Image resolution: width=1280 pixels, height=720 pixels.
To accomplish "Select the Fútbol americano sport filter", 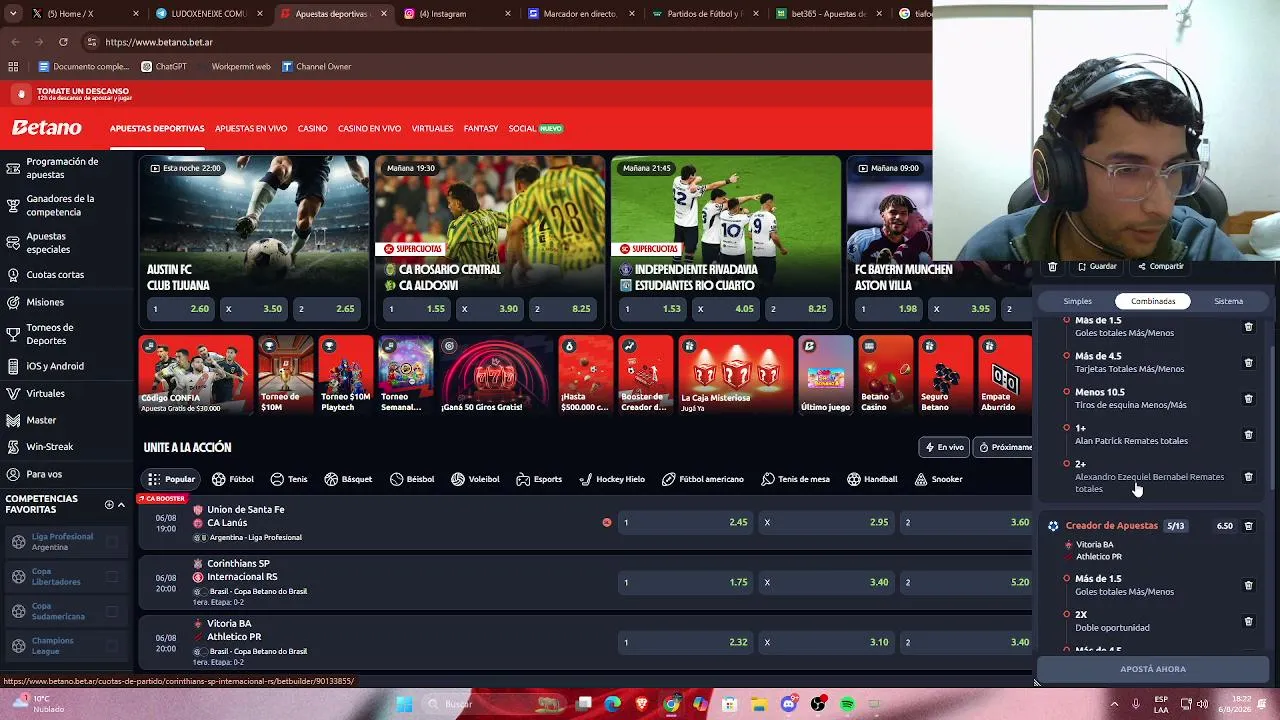I will pyautogui.click(x=703, y=479).
